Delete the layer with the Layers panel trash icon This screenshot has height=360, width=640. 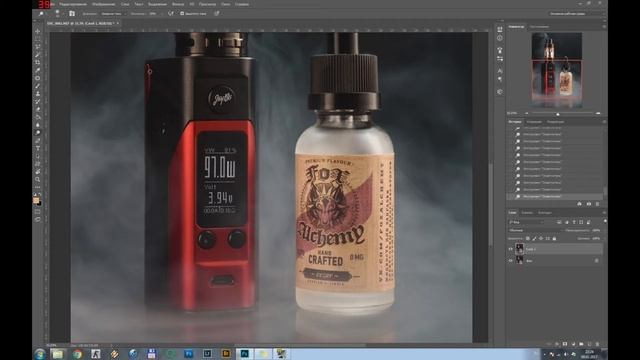[x=598, y=344]
